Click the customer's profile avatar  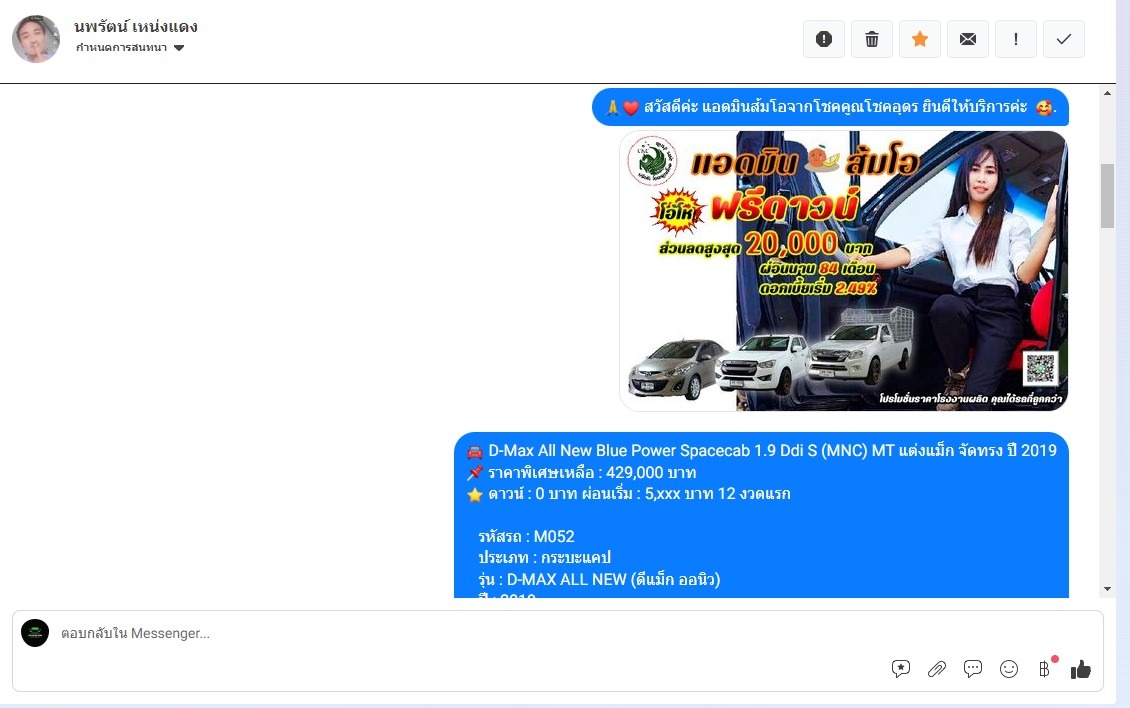(36, 39)
